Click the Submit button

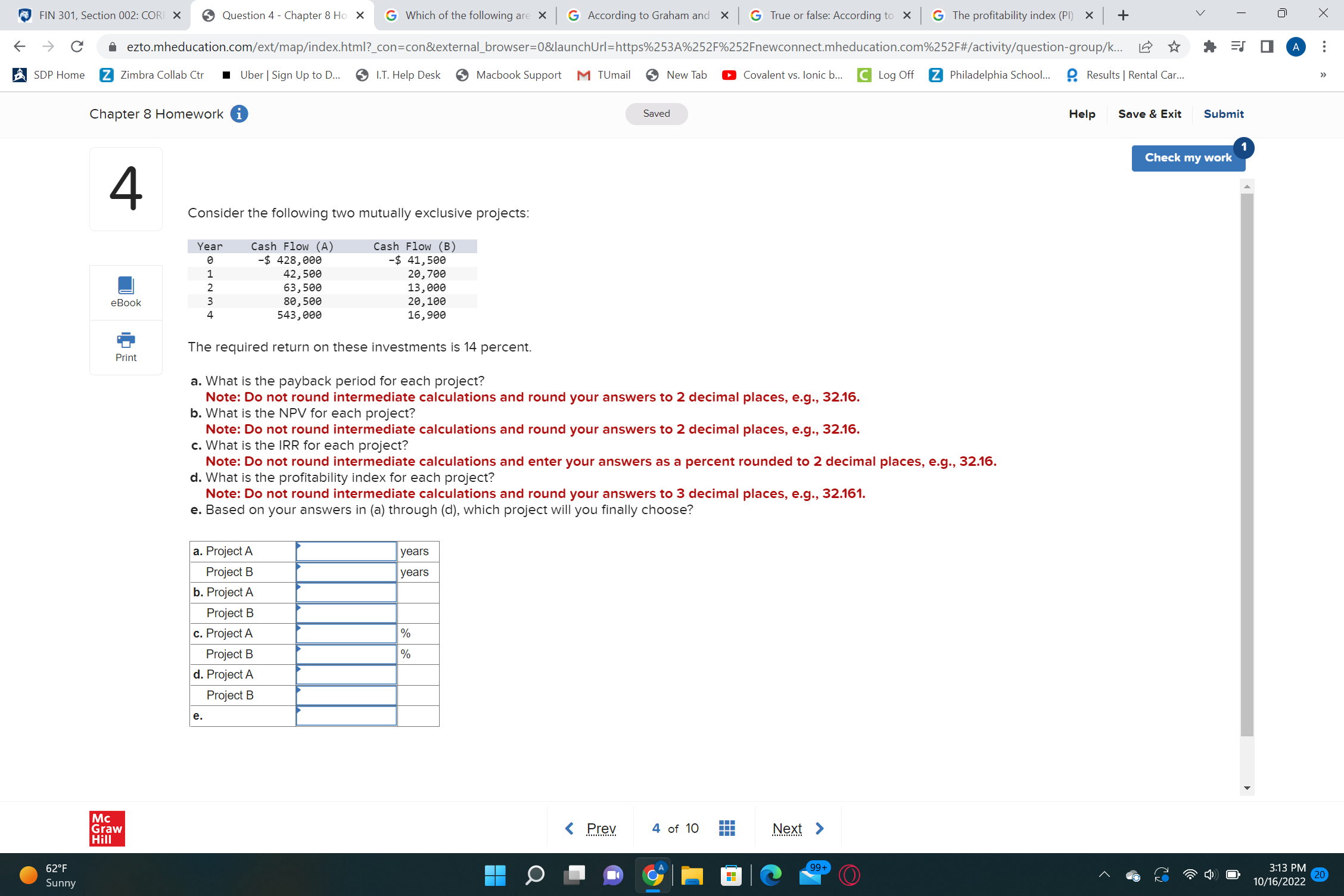point(1223,114)
